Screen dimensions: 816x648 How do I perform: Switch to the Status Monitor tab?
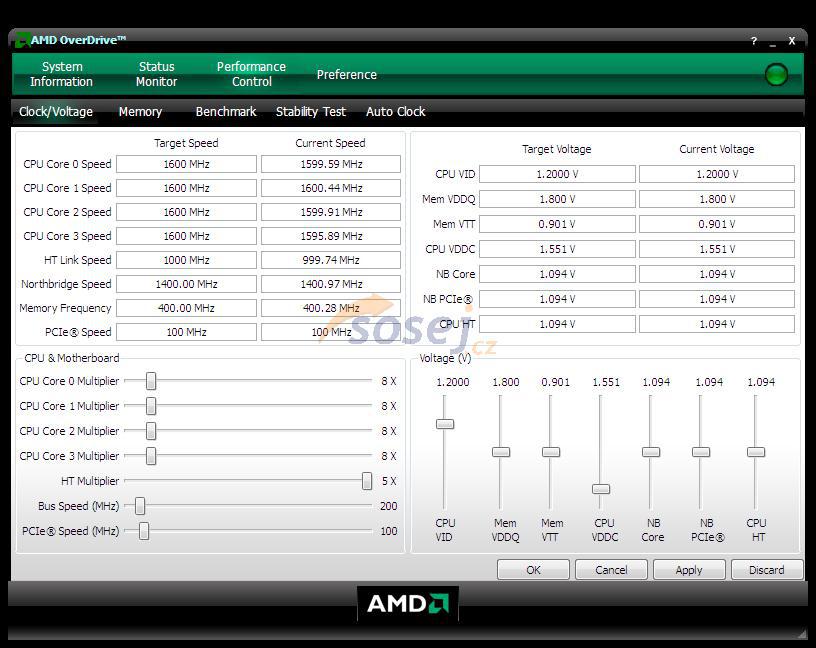point(156,74)
